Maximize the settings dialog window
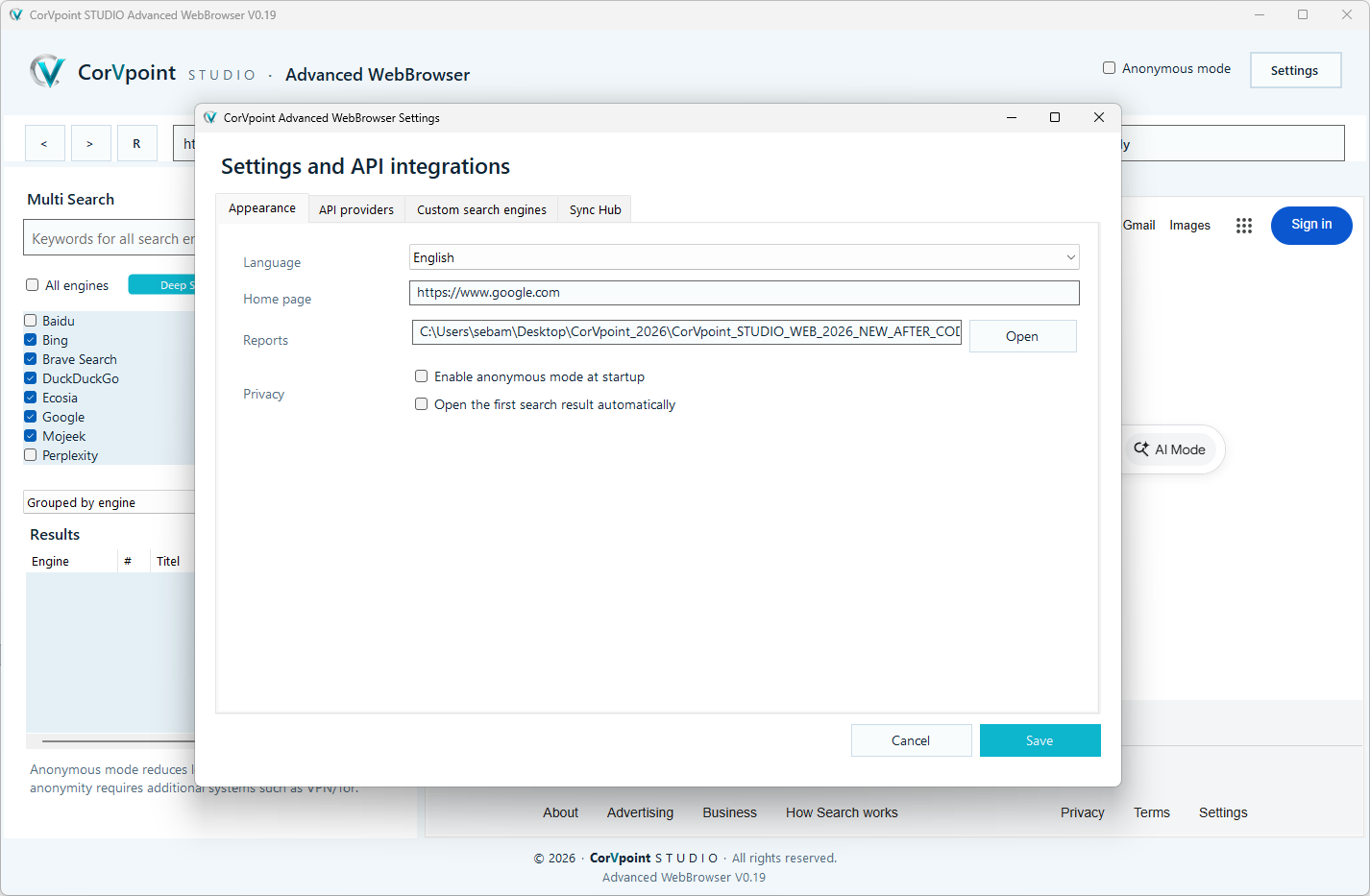 click(1055, 117)
